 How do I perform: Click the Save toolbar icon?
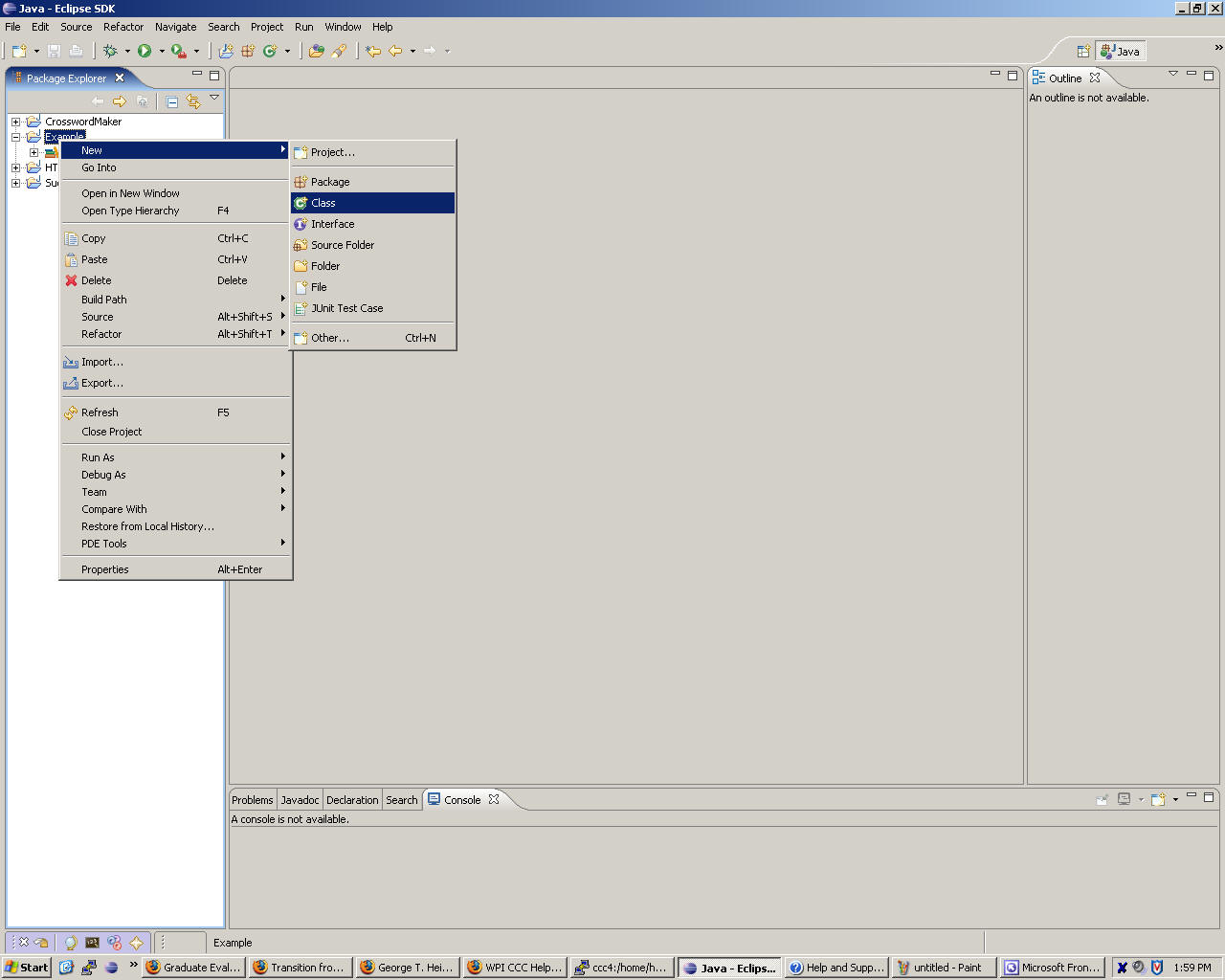click(x=55, y=51)
